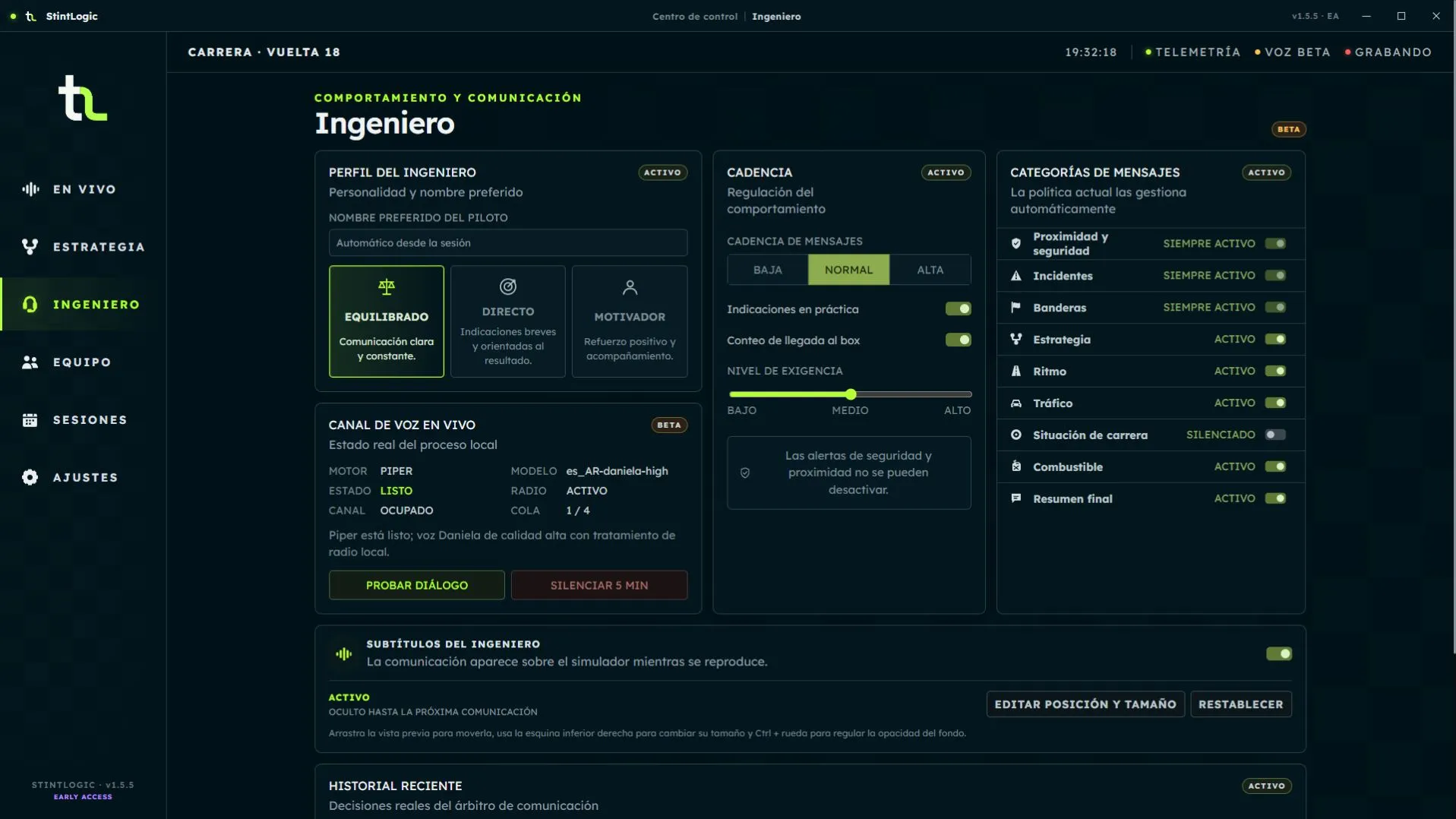The width and height of the screenshot is (1456, 819).
Task: Click the shield icon beside Proximidad y seguridad
Action: tap(1016, 244)
